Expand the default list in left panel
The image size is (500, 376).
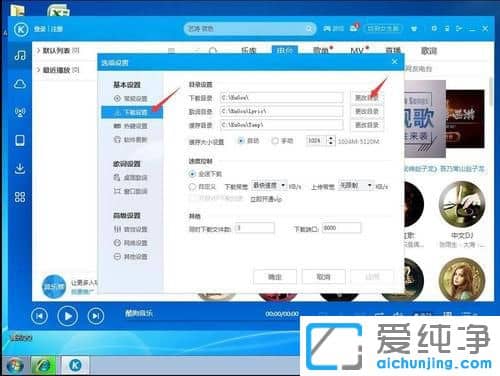(x=38, y=51)
